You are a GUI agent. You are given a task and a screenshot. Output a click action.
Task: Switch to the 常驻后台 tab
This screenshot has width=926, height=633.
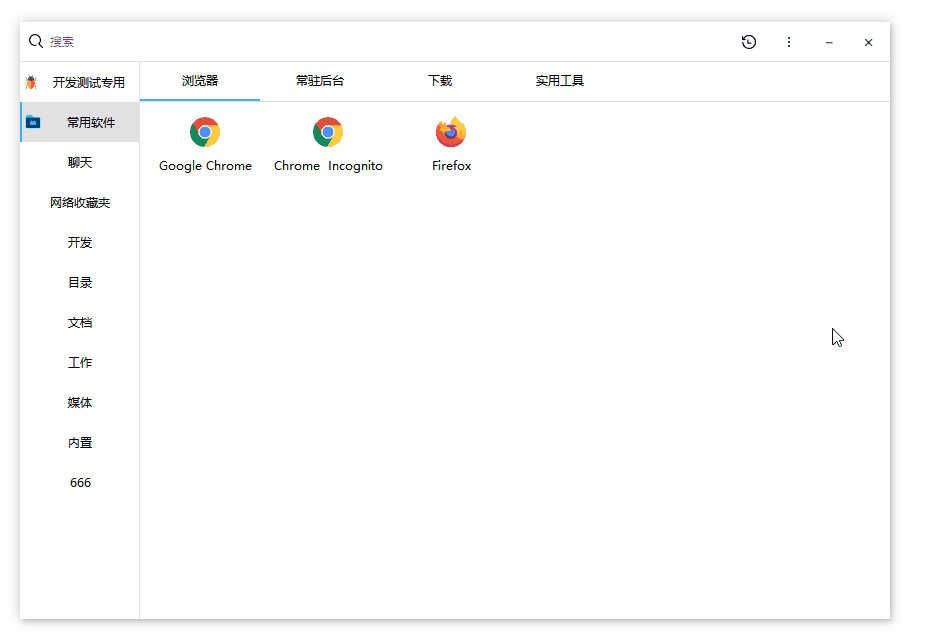(319, 81)
